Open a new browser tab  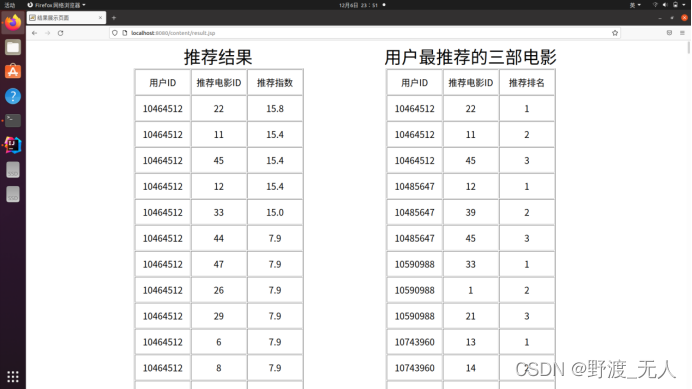point(114,18)
